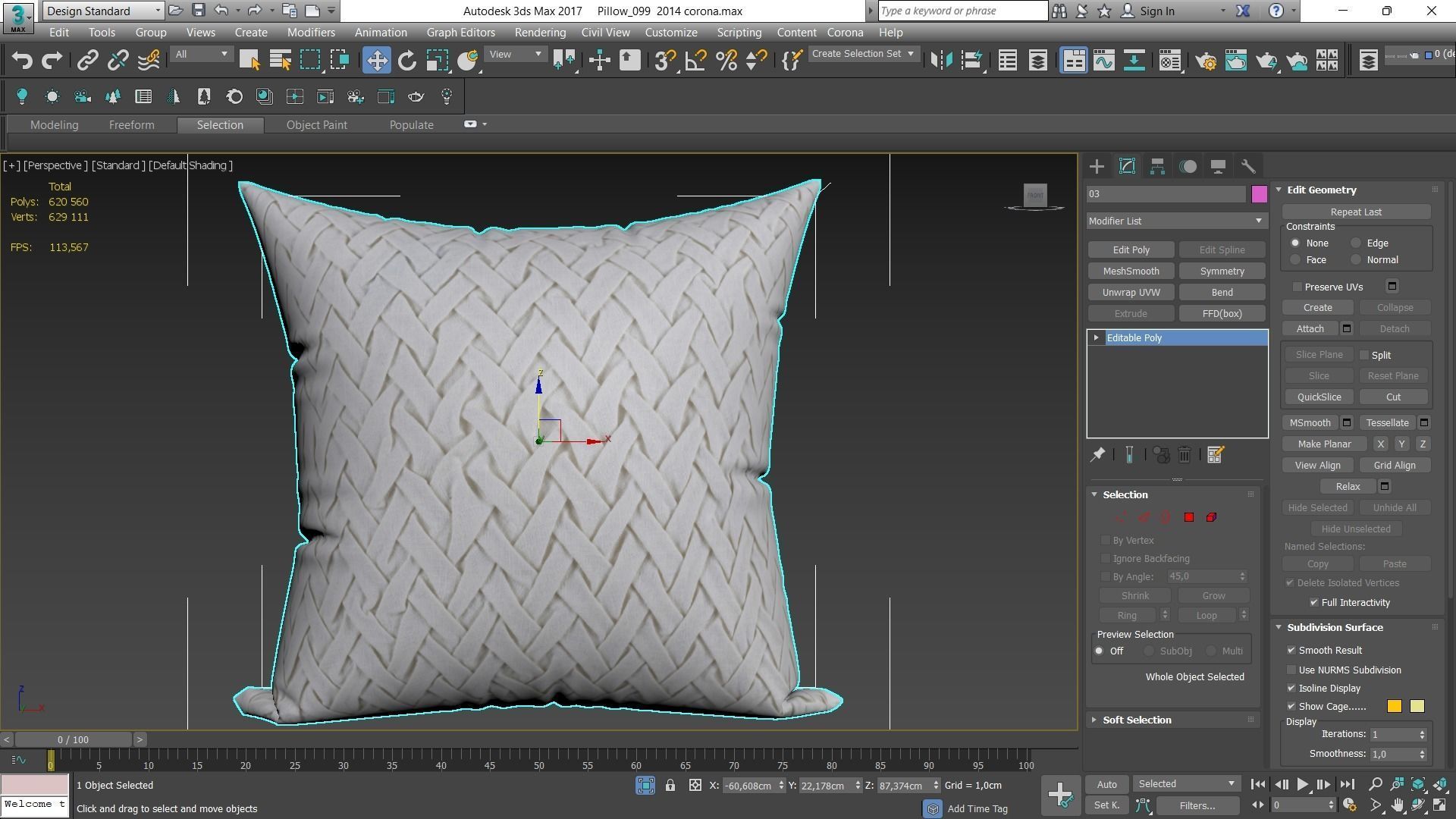Open the Selected key filter dropdown
The image size is (1456, 819).
click(x=1186, y=784)
